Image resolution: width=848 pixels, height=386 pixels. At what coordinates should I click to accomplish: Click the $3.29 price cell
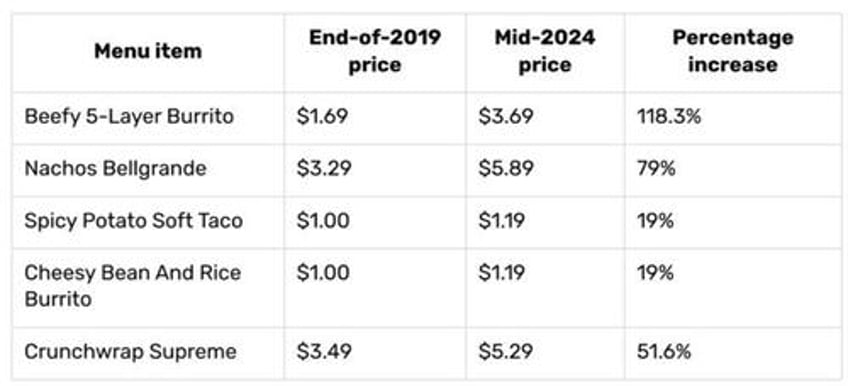[375, 169]
